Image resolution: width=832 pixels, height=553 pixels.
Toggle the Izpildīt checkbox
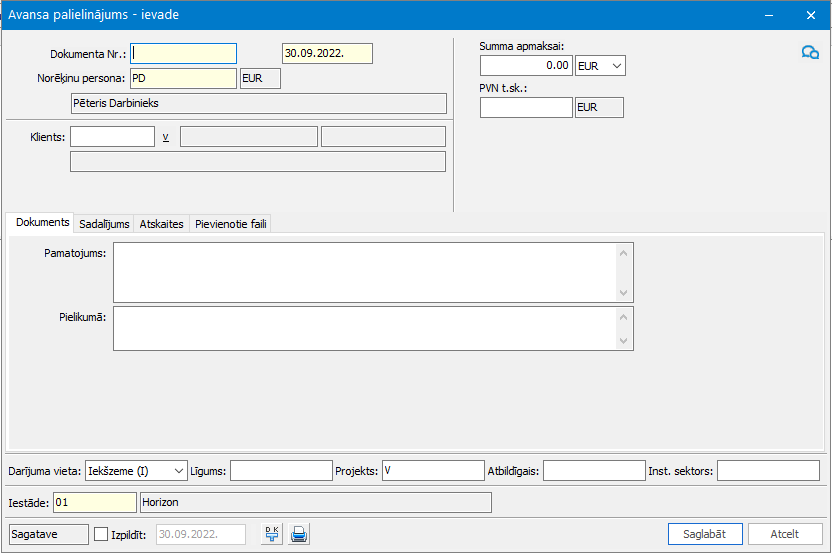pos(101,534)
